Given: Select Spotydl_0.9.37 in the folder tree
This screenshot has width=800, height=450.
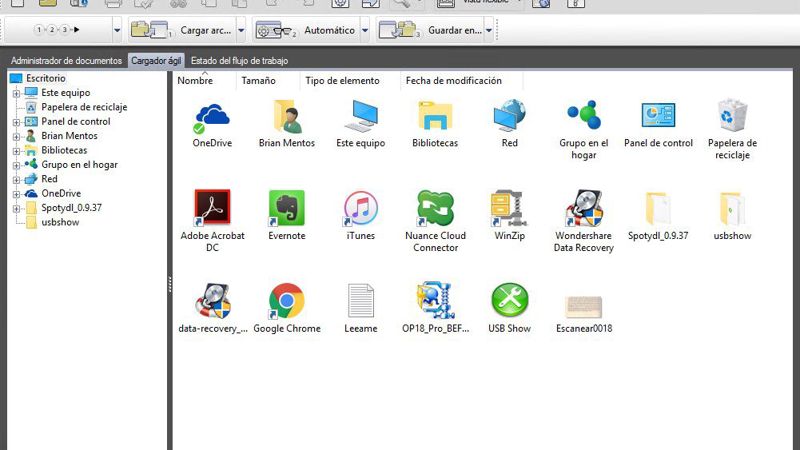Looking at the screenshot, I should 71,208.
